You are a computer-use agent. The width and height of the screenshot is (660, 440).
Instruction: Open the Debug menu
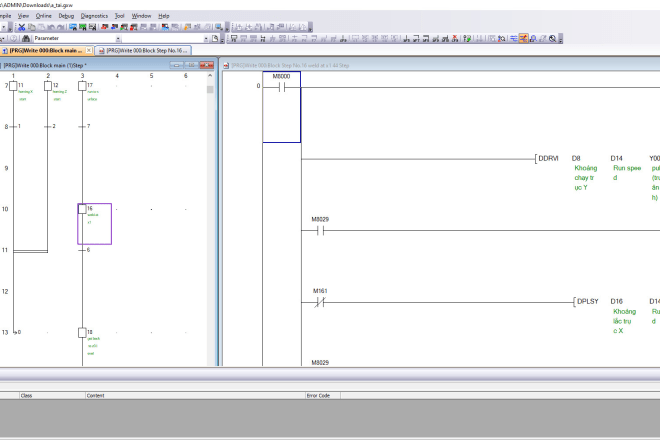click(x=66, y=16)
